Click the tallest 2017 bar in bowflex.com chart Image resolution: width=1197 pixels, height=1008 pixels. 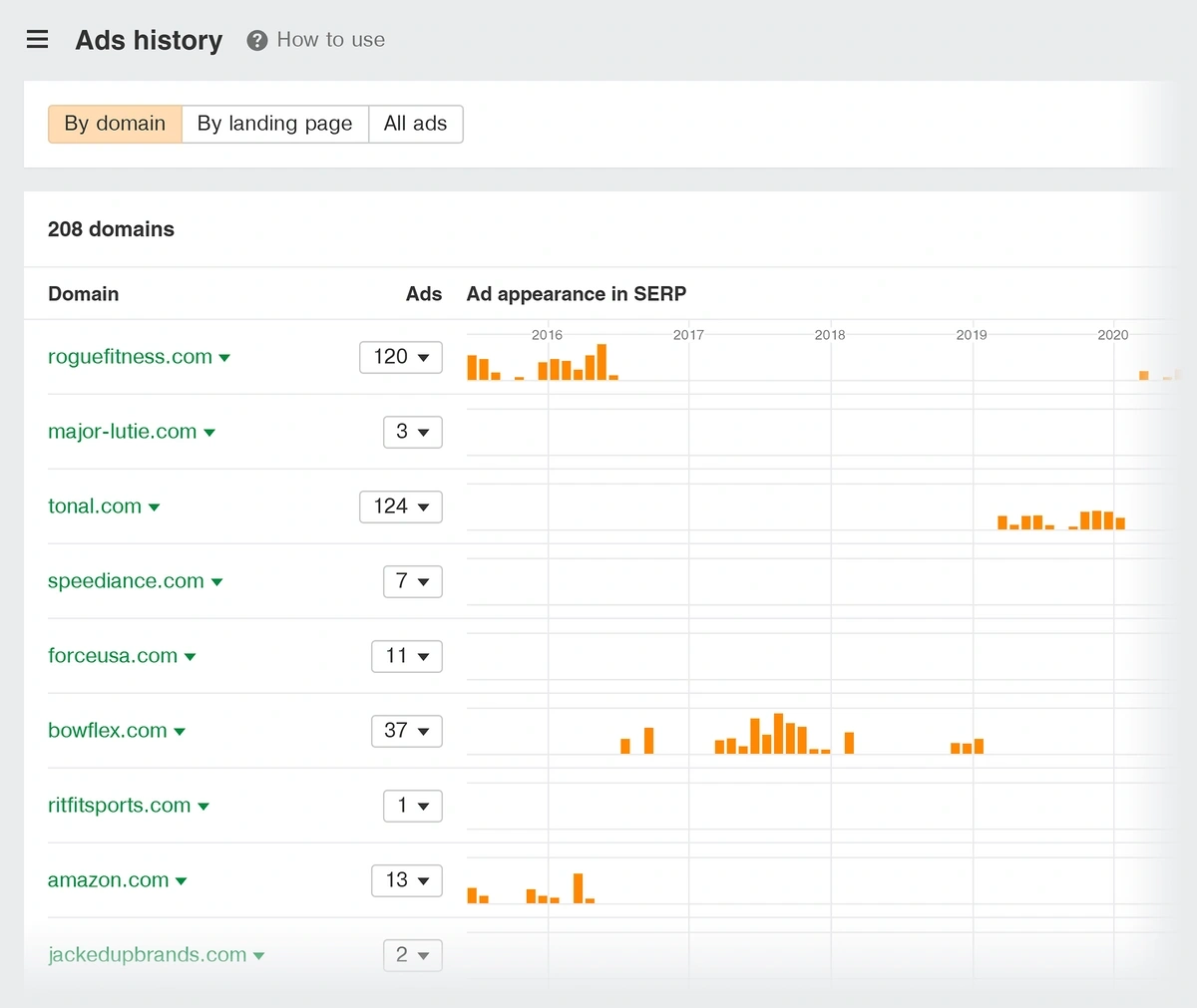pos(778,733)
